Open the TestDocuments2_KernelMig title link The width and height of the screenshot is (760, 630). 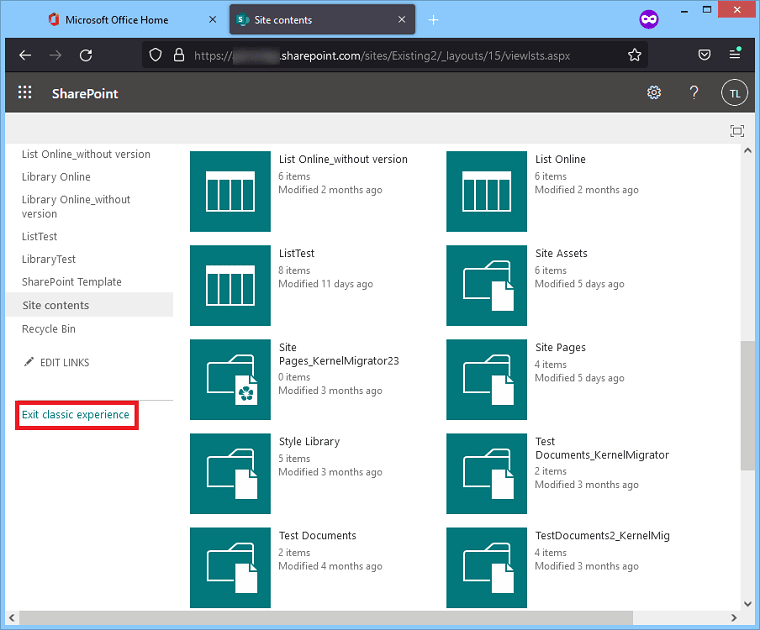[602, 536]
